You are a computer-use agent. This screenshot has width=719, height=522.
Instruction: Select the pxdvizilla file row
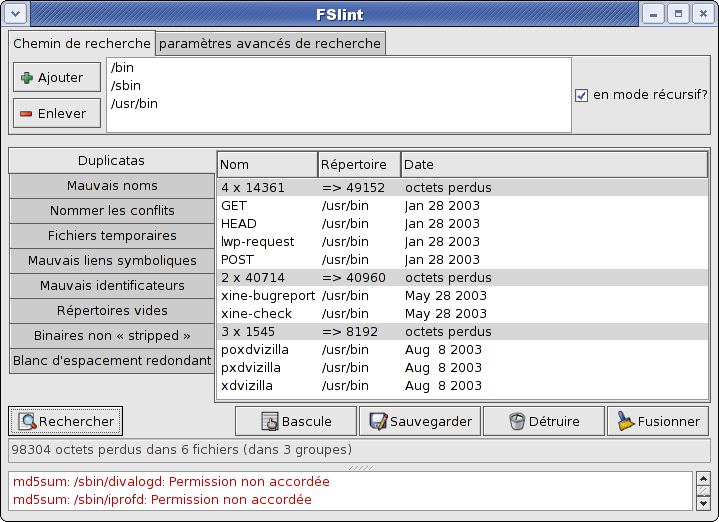point(462,367)
